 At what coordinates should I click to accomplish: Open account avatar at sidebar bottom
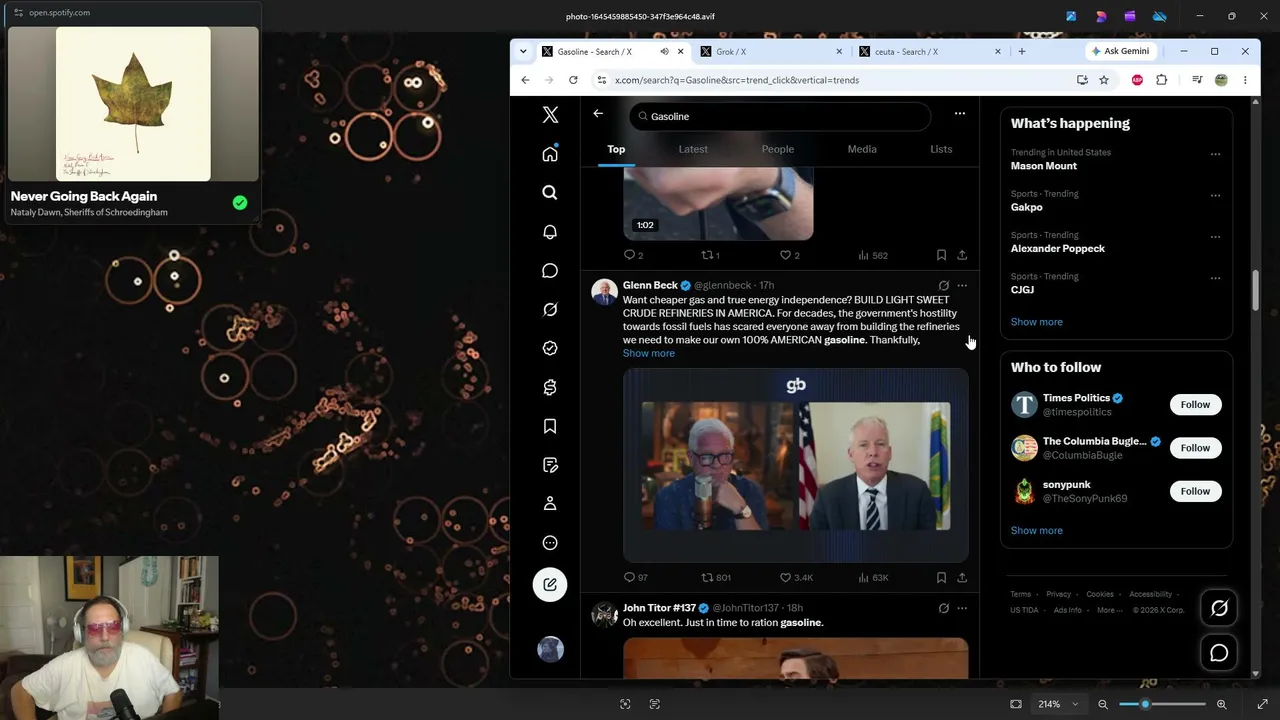tap(550, 649)
